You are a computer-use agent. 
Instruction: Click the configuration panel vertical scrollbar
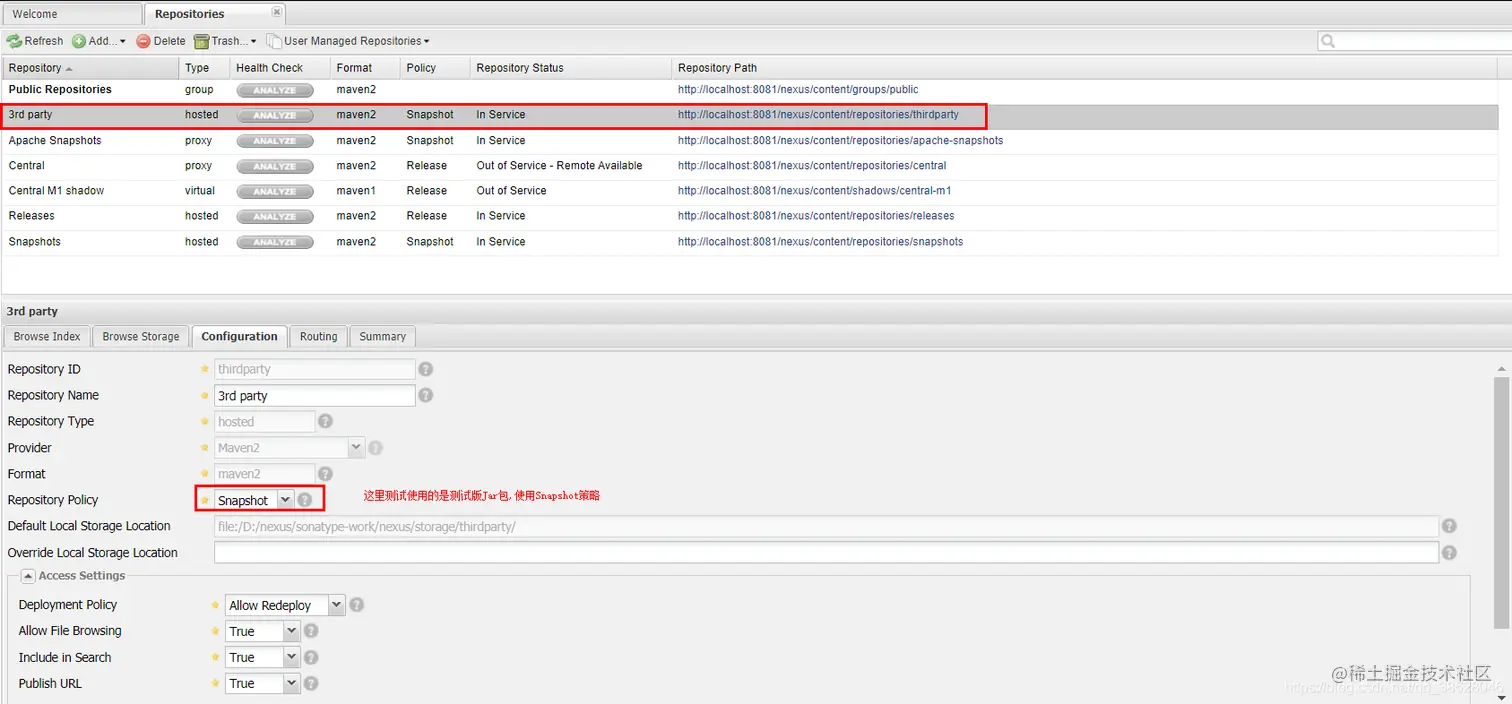[1501, 503]
